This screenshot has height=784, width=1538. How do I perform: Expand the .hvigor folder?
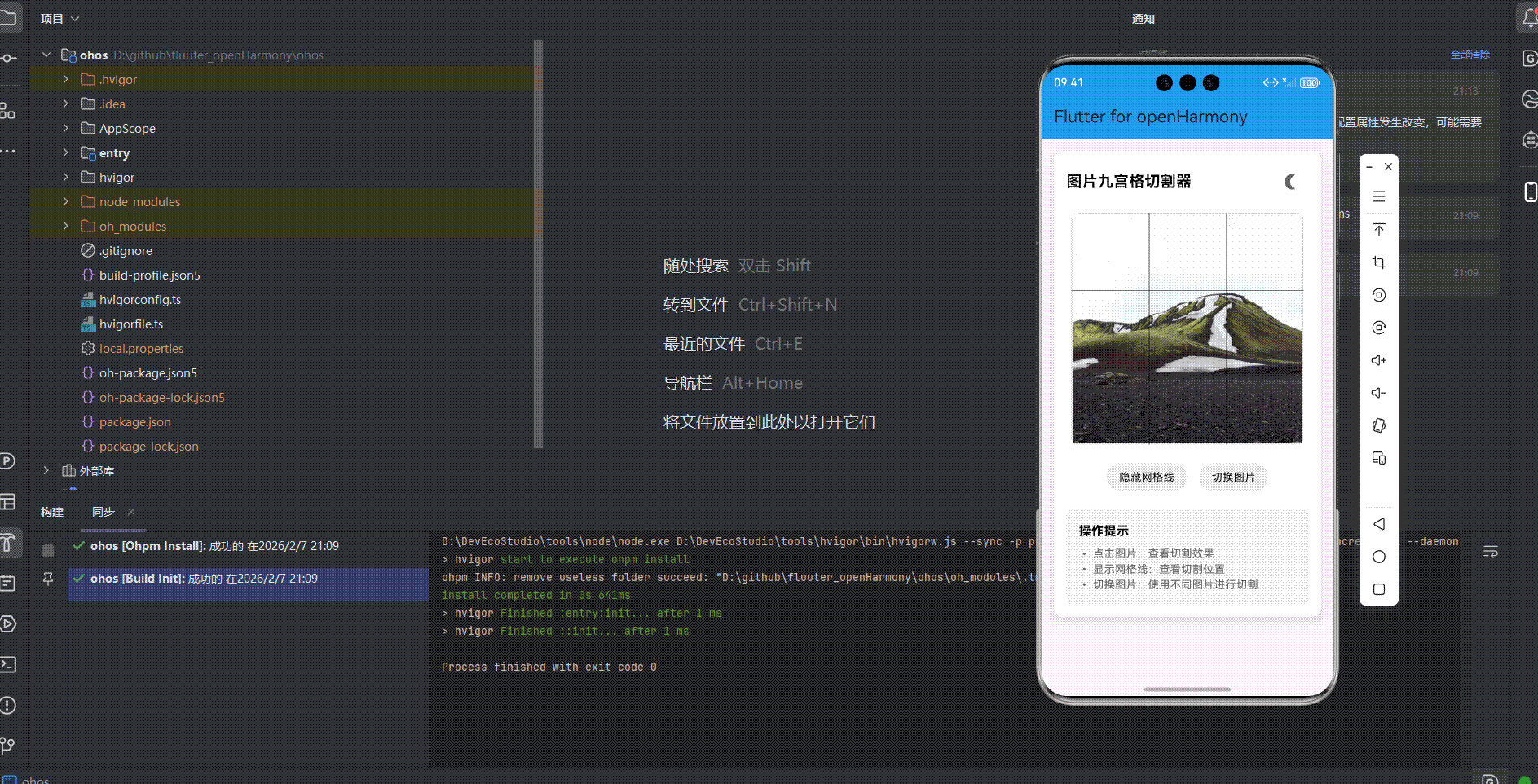[66, 80]
